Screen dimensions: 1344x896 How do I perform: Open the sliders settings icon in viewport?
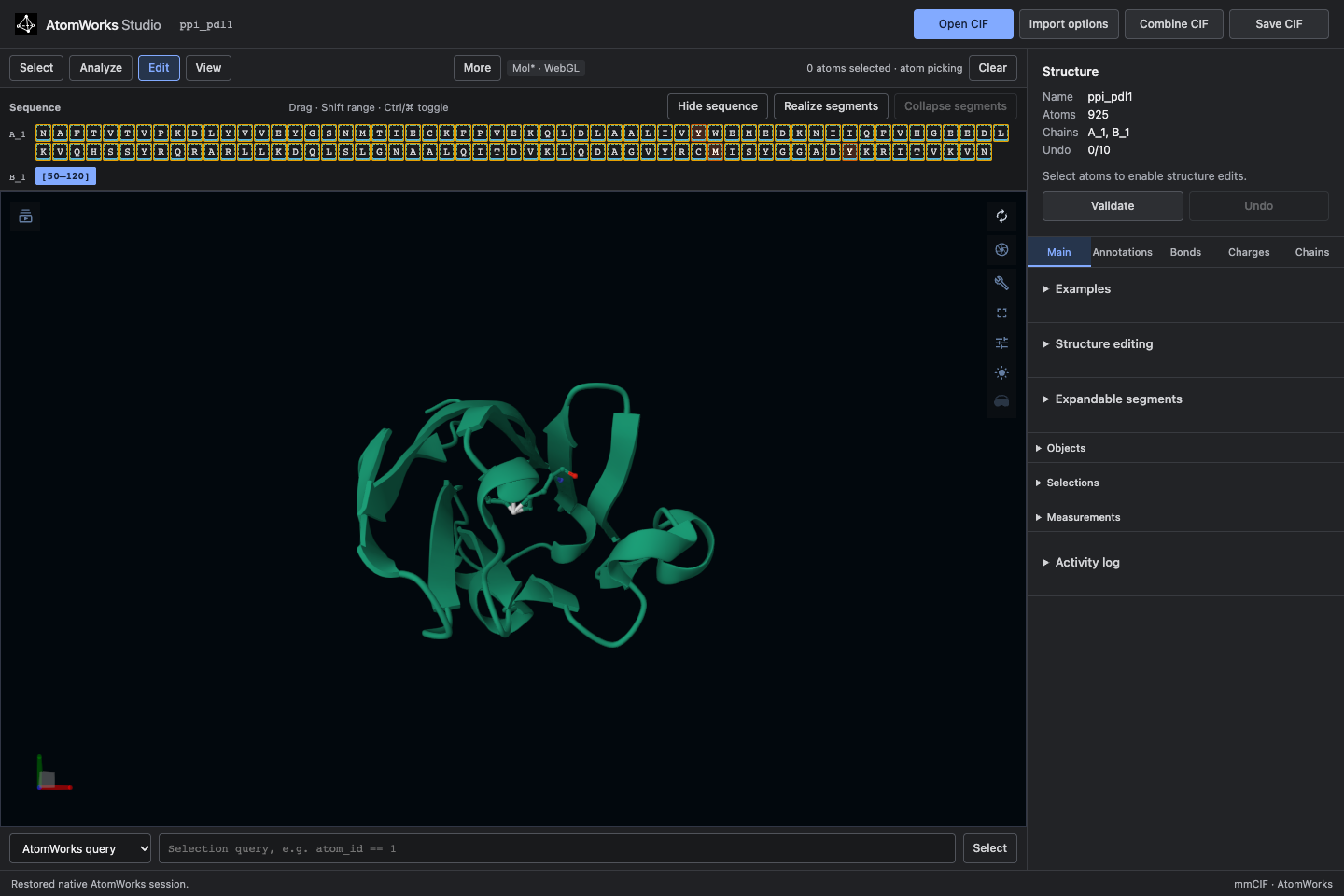tap(1001, 343)
